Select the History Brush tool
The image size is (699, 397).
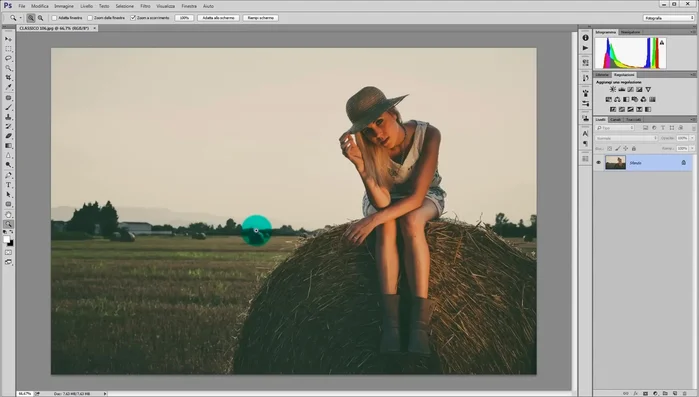8,127
